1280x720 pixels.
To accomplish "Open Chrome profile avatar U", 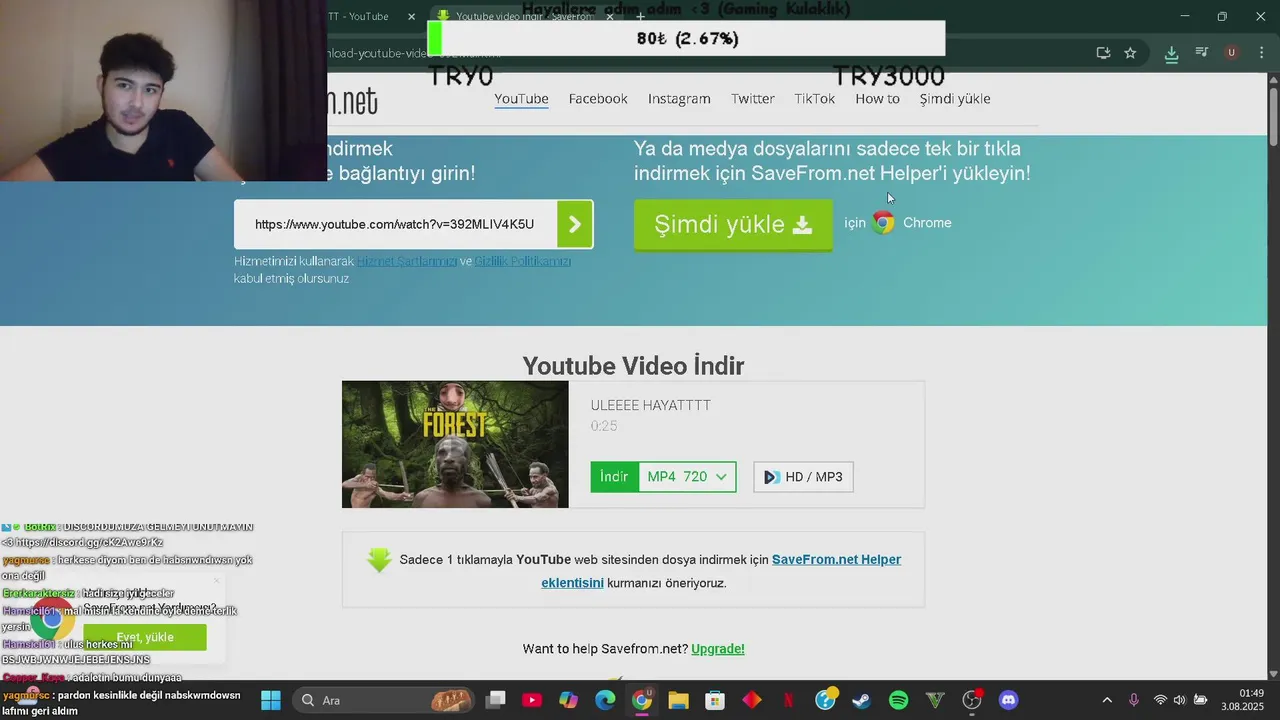I will 1231,53.
